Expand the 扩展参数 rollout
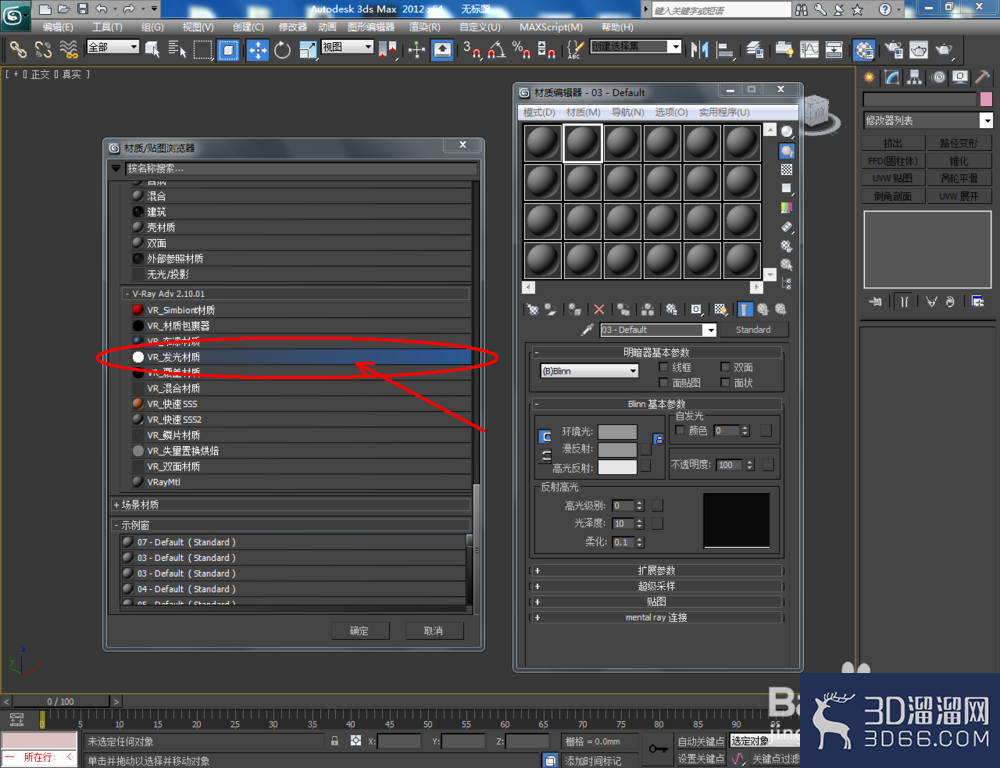Image resolution: width=1000 pixels, height=768 pixels. [x=656, y=570]
